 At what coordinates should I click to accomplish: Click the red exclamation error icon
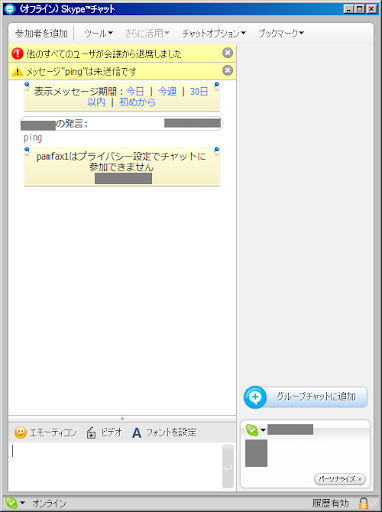pyautogui.click(x=17, y=53)
